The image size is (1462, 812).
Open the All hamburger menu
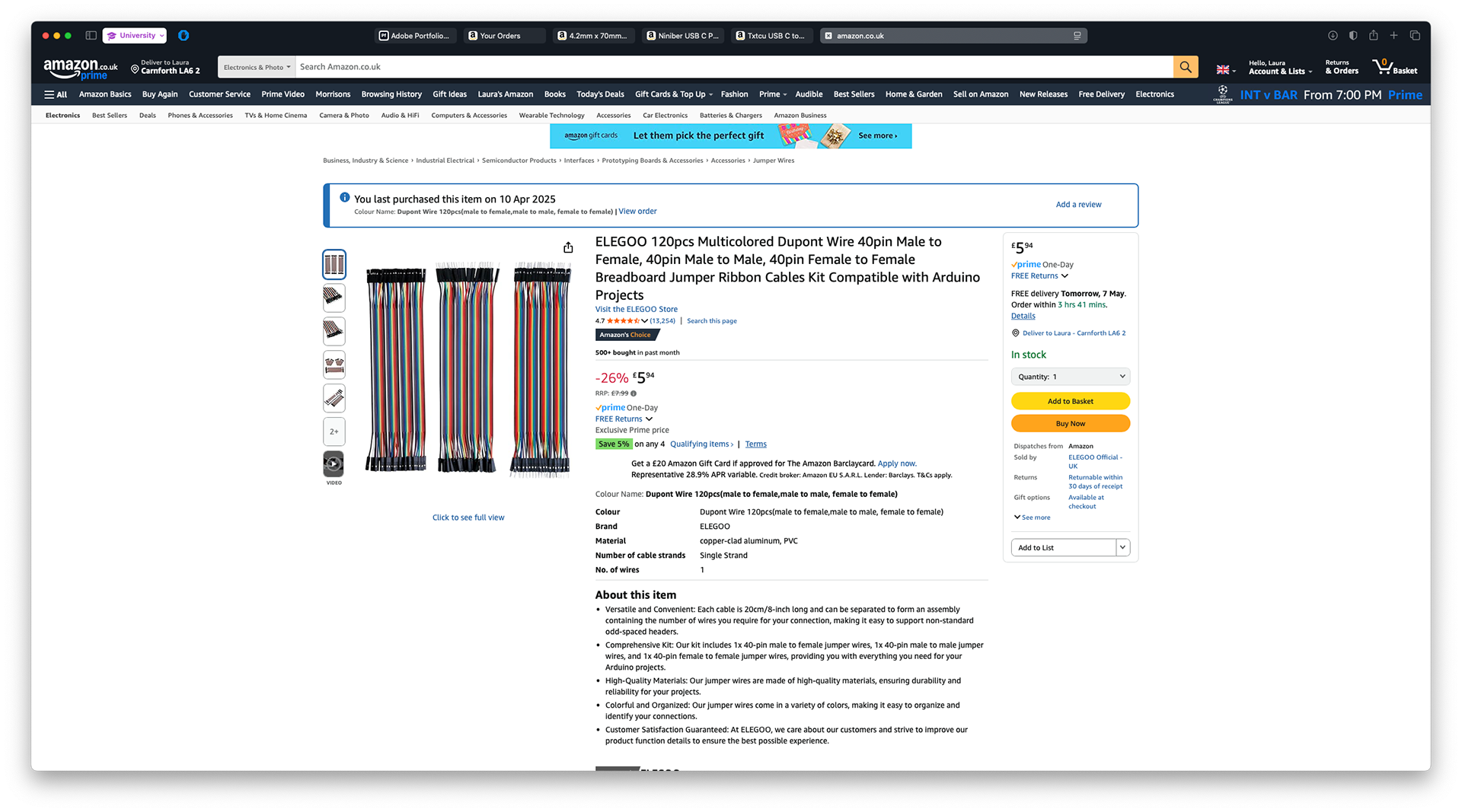56,94
